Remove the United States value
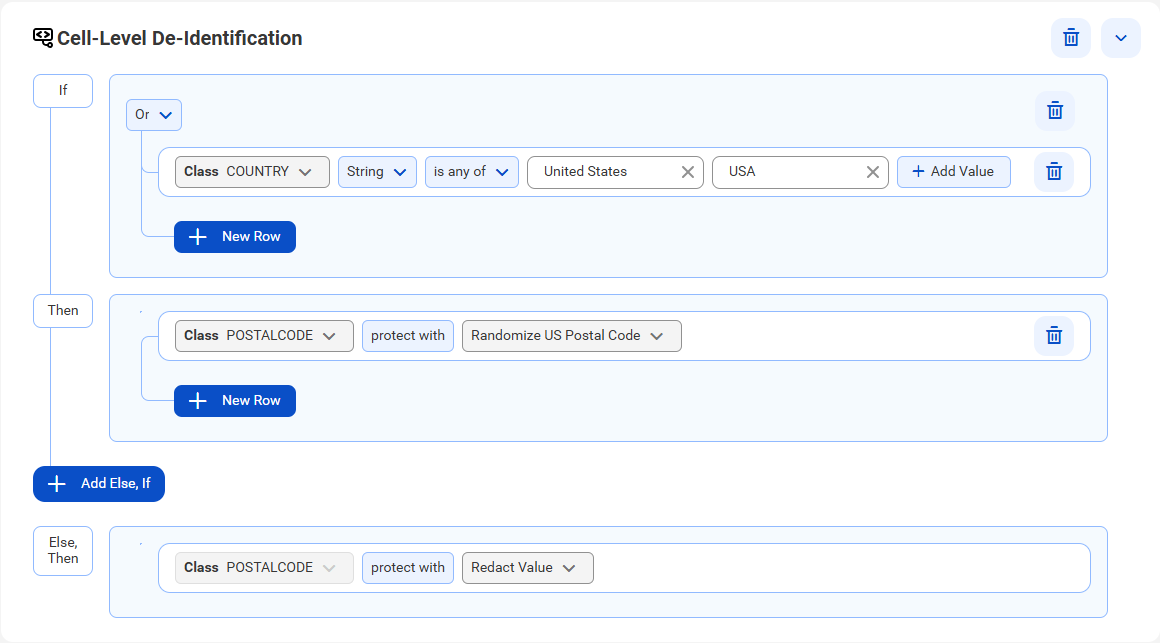 (x=687, y=172)
